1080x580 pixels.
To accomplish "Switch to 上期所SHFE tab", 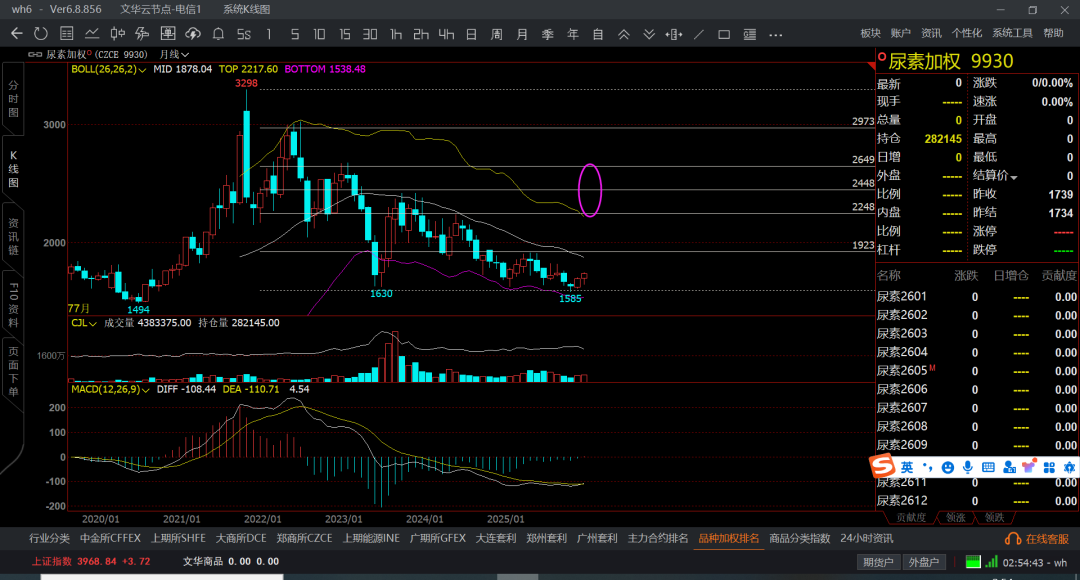I will tap(178, 538).
